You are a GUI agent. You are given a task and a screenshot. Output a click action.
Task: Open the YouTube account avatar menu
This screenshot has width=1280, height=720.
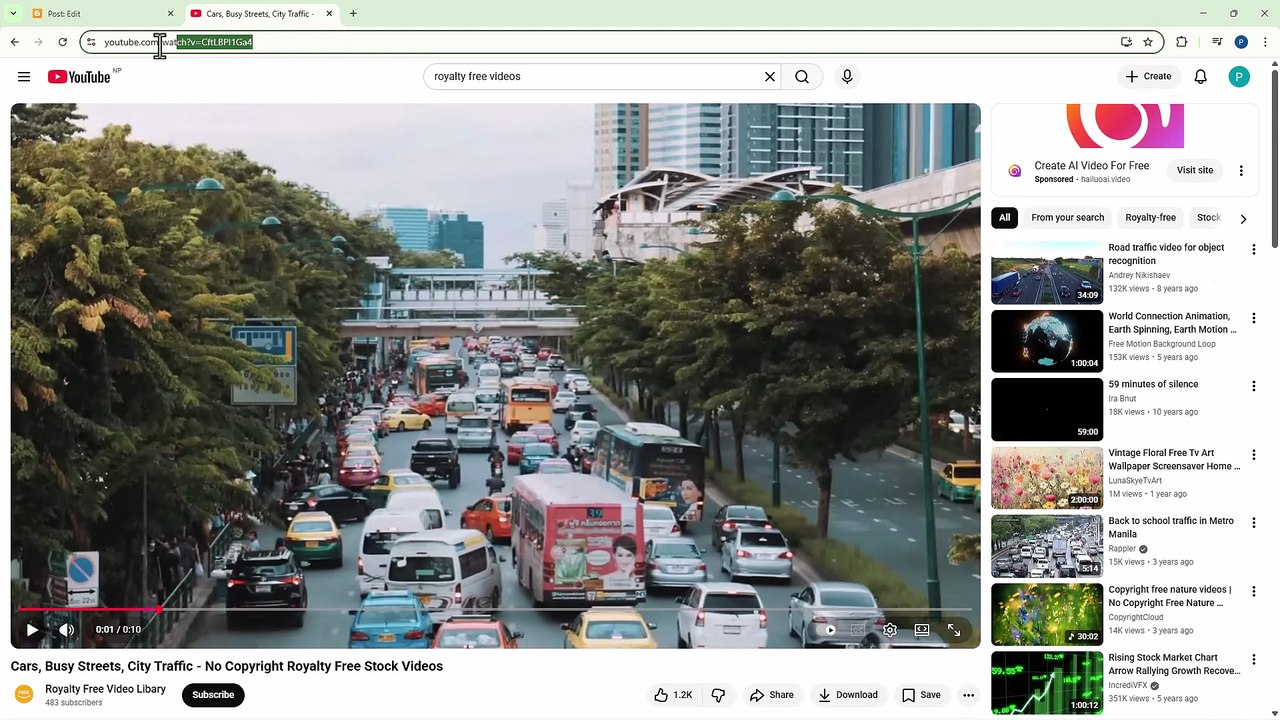pyautogui.click(x=1239, y=77)
